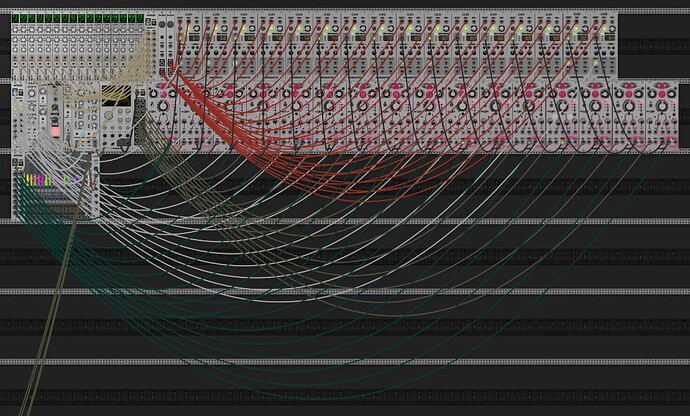Click the large center knob on the rightmost pink module

coord(662,106)
